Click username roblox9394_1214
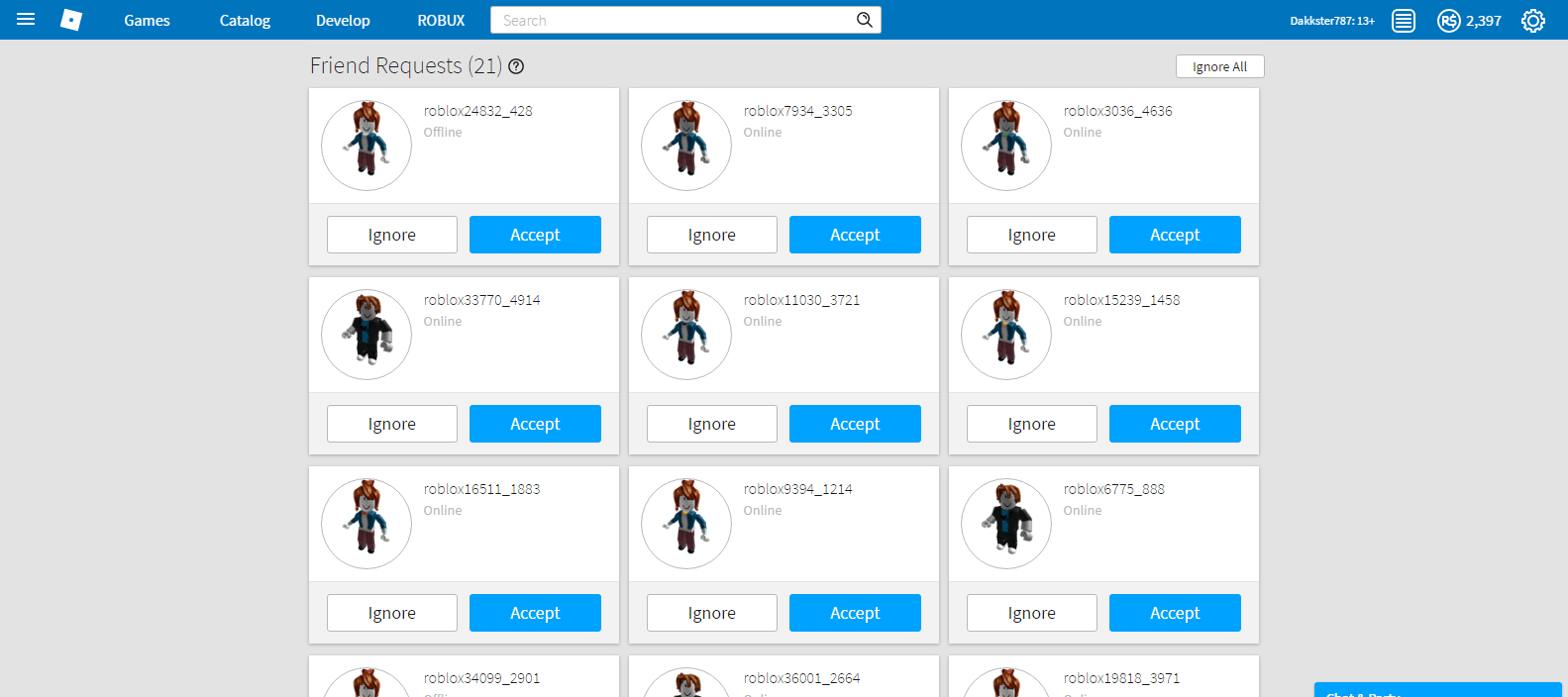Image resolution: width=1568 pixels, height=697 pixels. (x=798, y=489)
